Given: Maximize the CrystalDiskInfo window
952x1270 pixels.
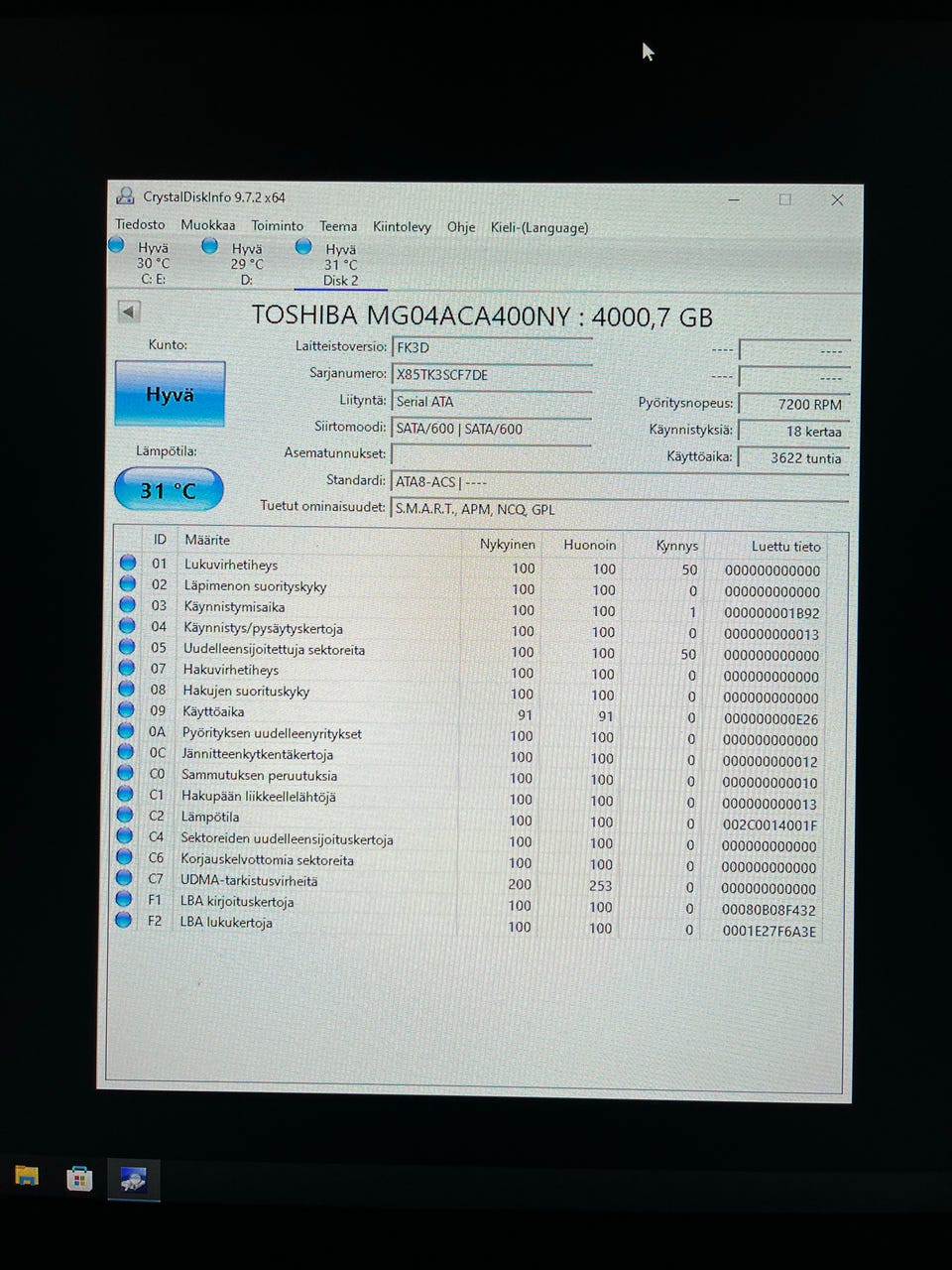Looking at the screenshot, I should [x=785, y=199].
